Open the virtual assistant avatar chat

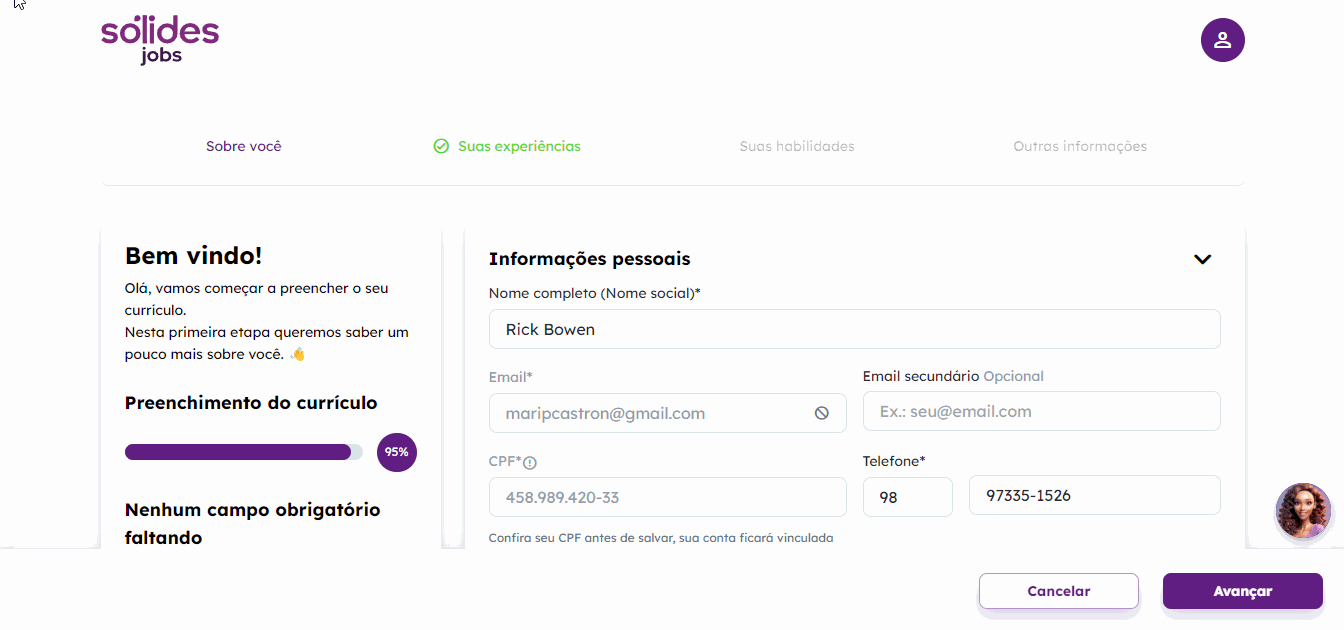[x=1303, y=511]
